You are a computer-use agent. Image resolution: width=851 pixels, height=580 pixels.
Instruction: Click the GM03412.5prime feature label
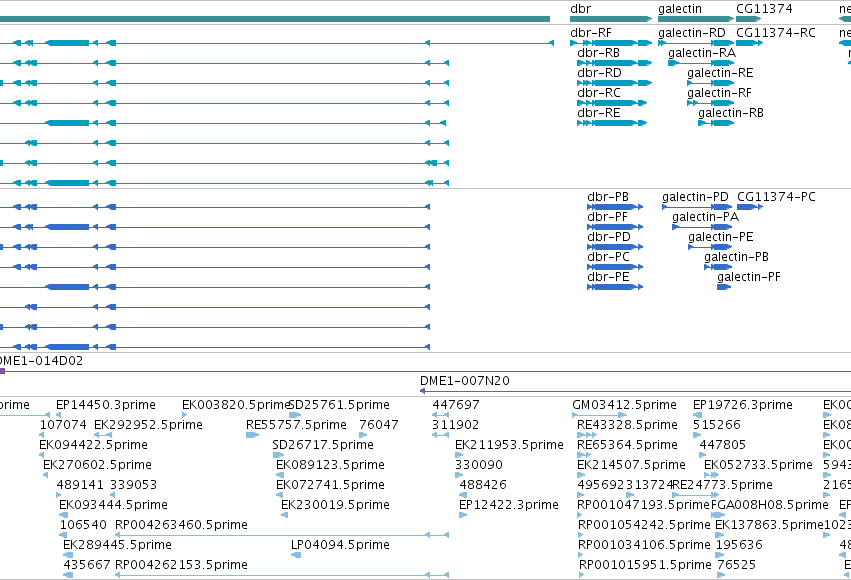click(x=624, y=405)
